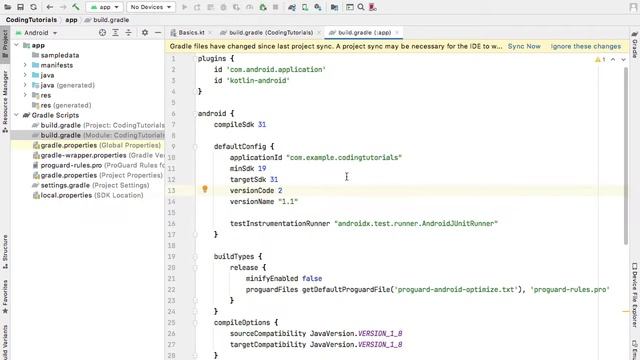640x360 pixels.
Task: Click the versionName "1.1" value in editor
Action: (x=288, y=202)
